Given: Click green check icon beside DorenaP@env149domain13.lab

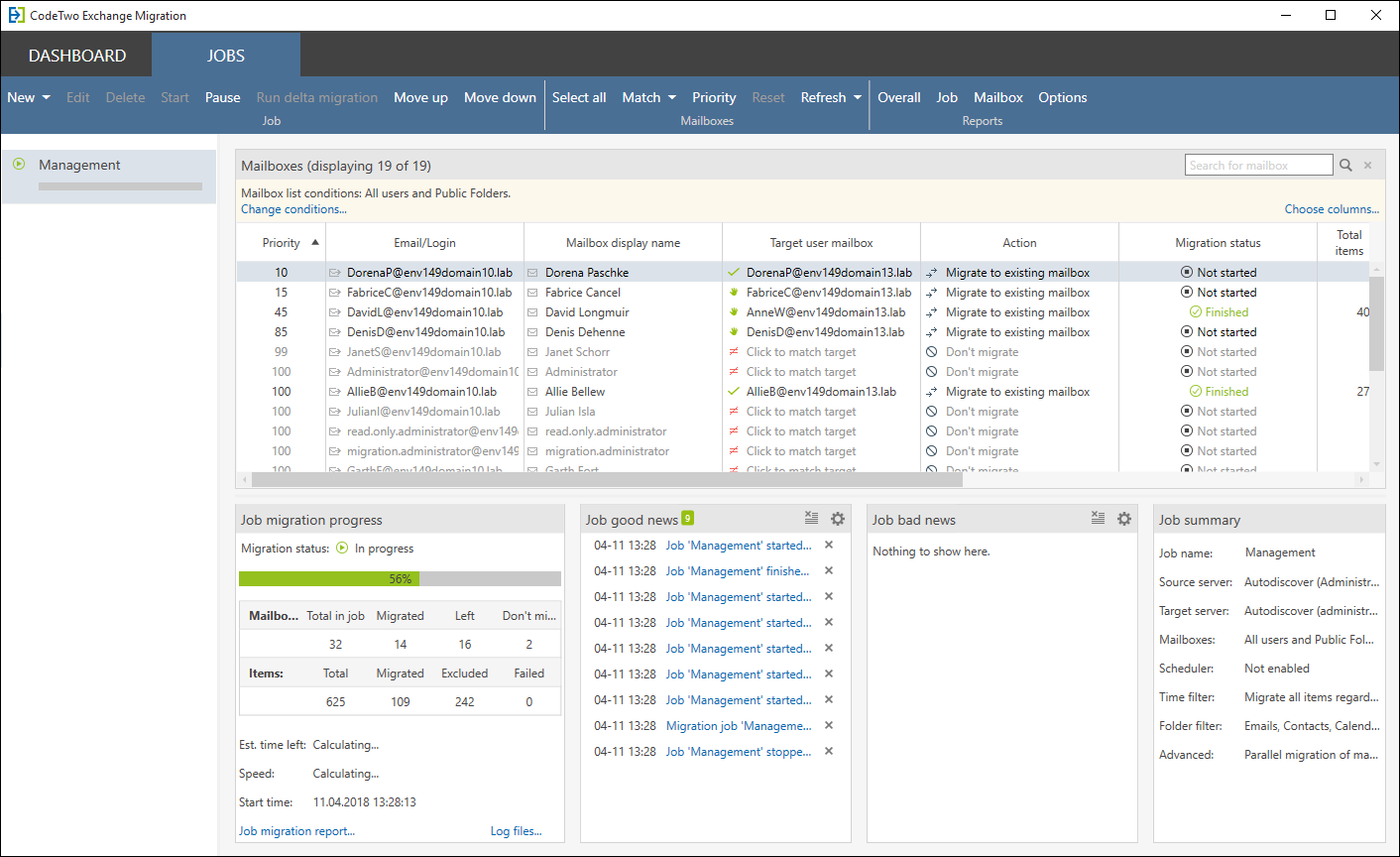Looking at the screenshot, I should tap(734, 272).
